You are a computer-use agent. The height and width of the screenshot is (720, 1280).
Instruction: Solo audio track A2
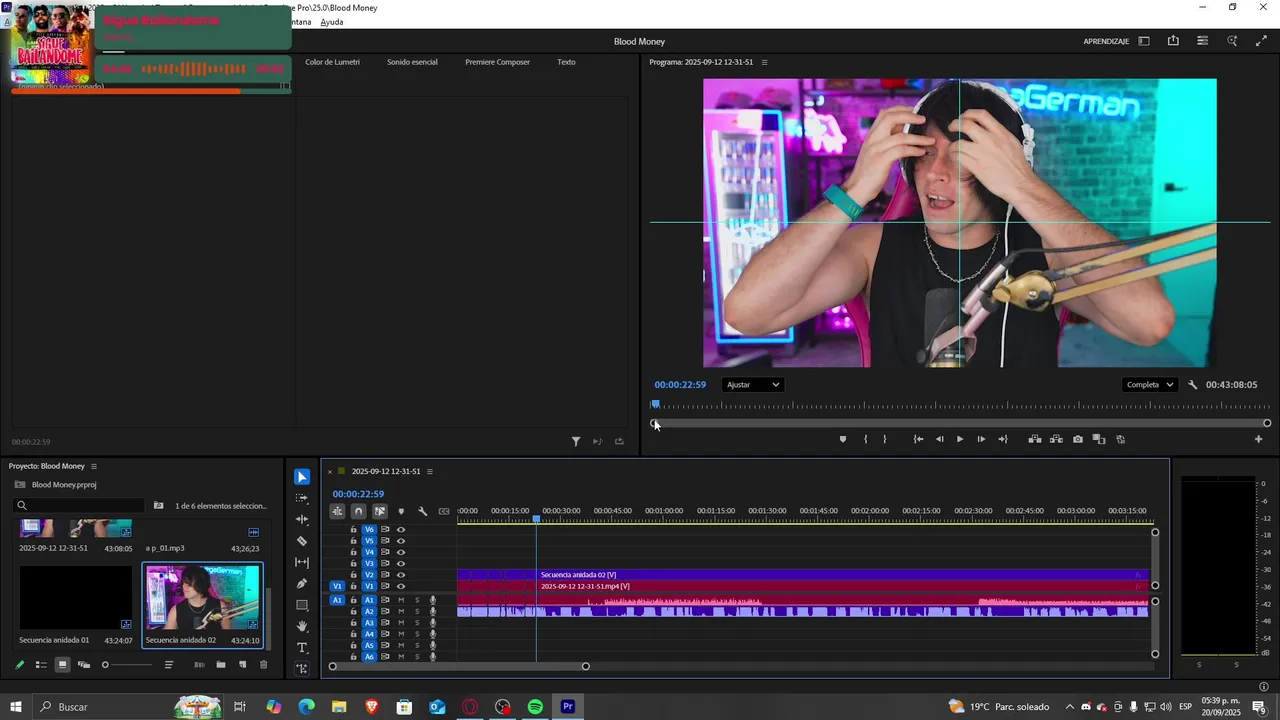(417, 611)
